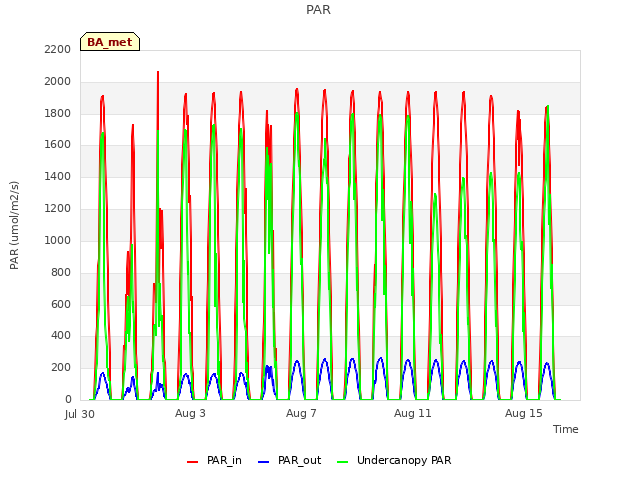Click the Jul 30 axis tick label

click(x=80, y=414)
